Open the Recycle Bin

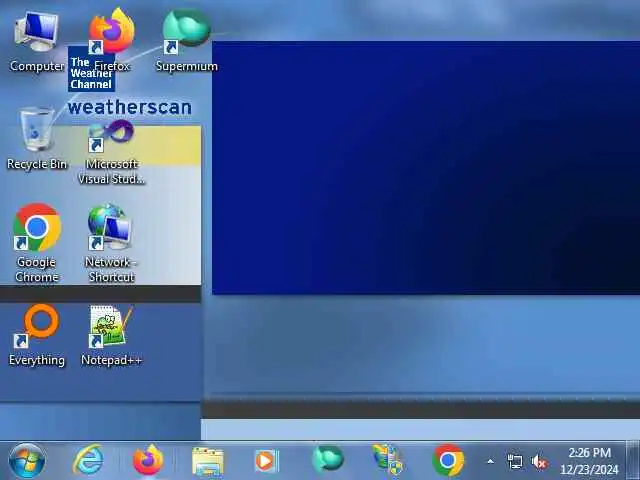click(x=37, y=139)
